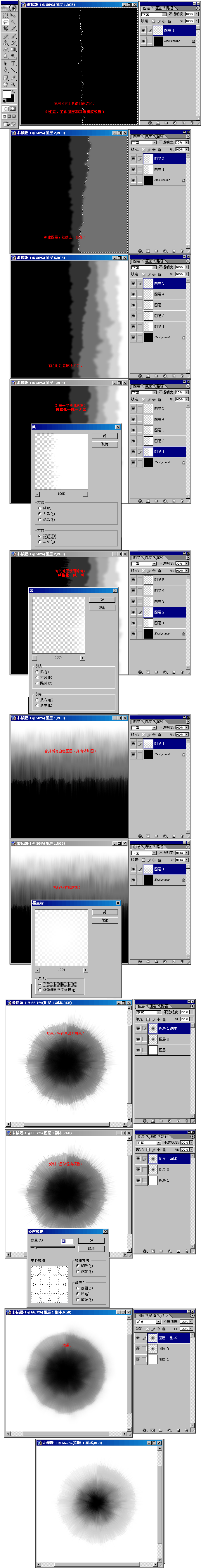
Task: Click 好 (OK) button in the 径向模糊 dialog
Action: tap(91, 1241)
